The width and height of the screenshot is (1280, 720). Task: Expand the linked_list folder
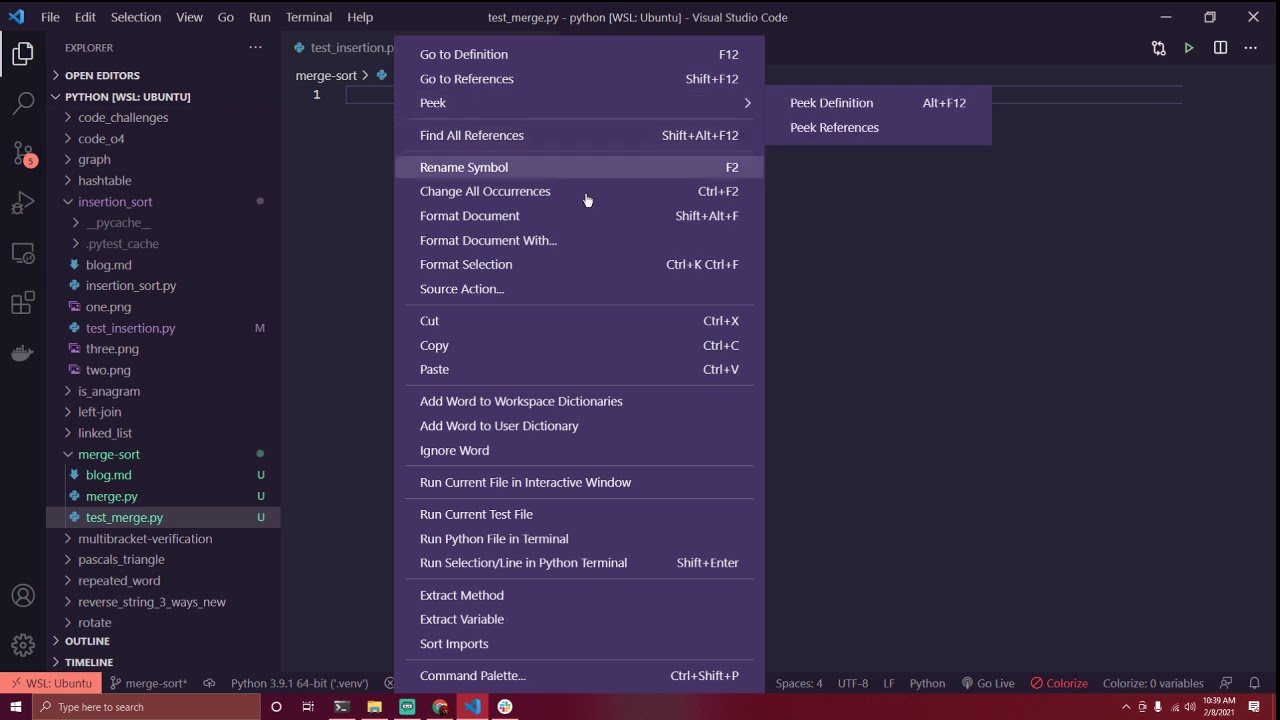click(105, 433)
